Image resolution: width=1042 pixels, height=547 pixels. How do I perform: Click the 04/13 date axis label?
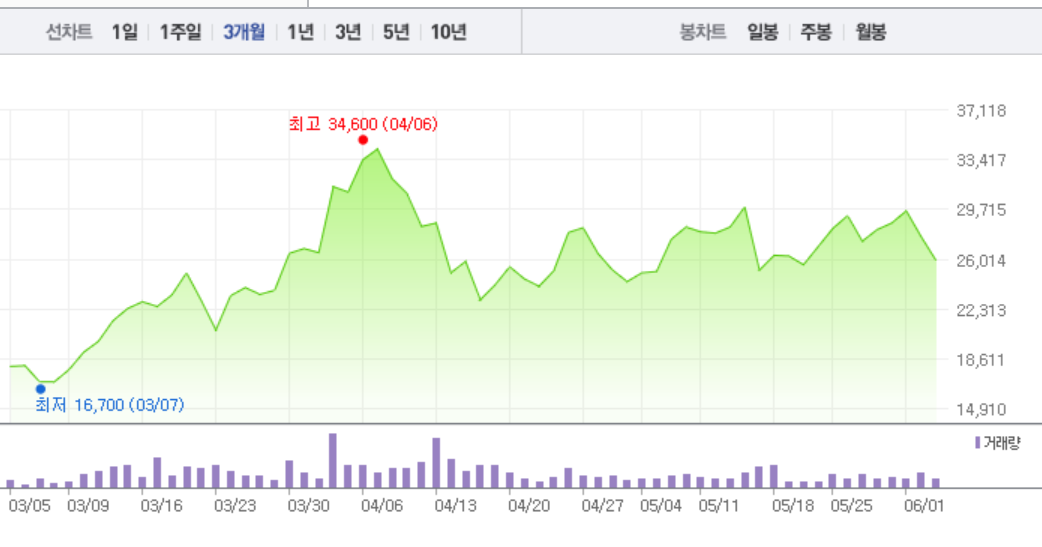coord(456,506)
